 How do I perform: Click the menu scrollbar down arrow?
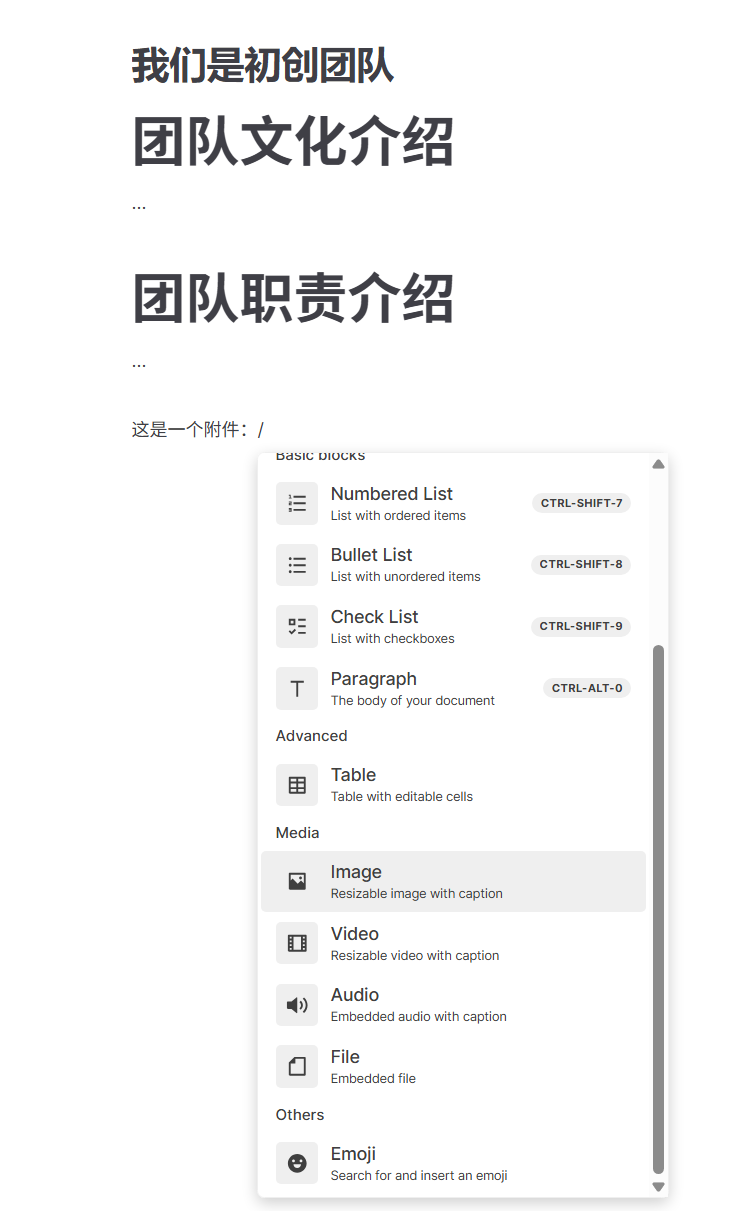click(658, 1187)
